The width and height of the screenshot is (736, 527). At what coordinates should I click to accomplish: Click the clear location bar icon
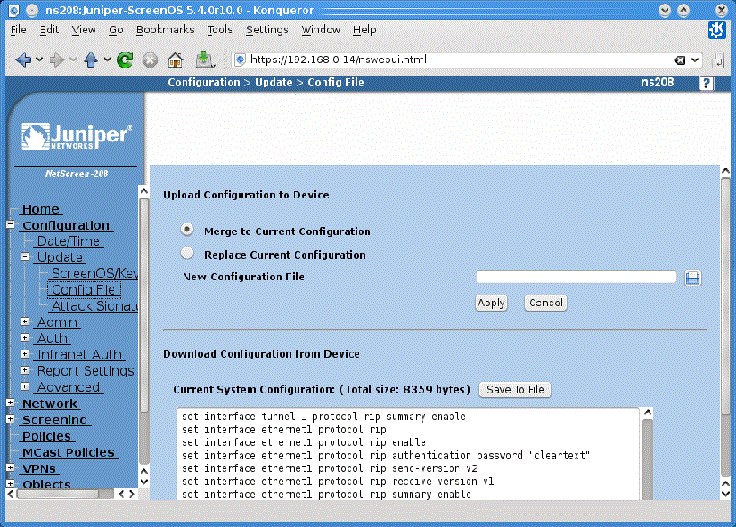point(680,60)
